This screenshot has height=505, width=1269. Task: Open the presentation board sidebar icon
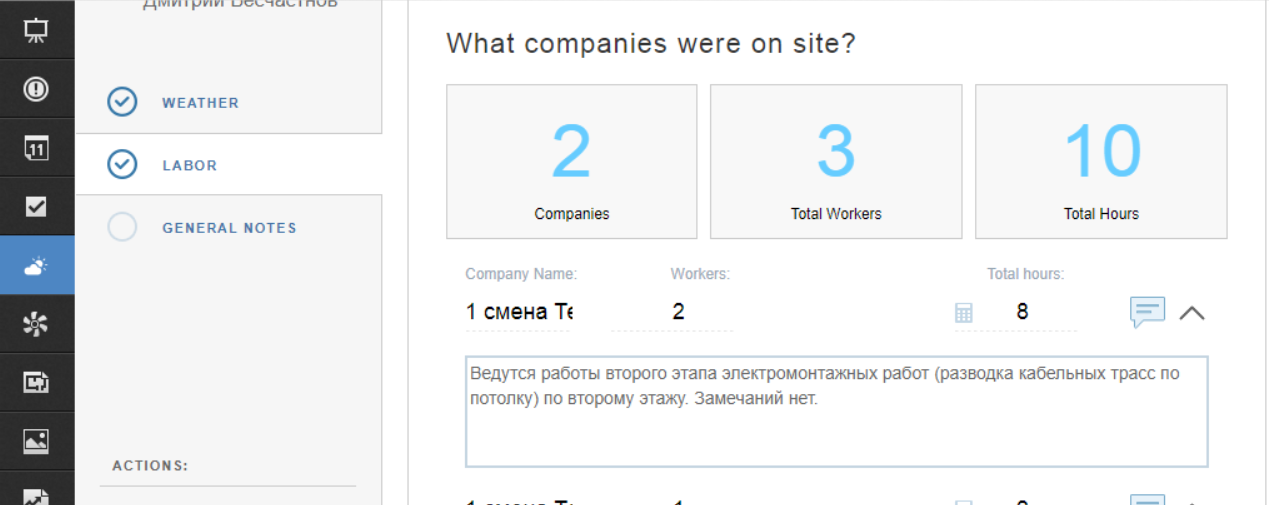coord(36,30)
